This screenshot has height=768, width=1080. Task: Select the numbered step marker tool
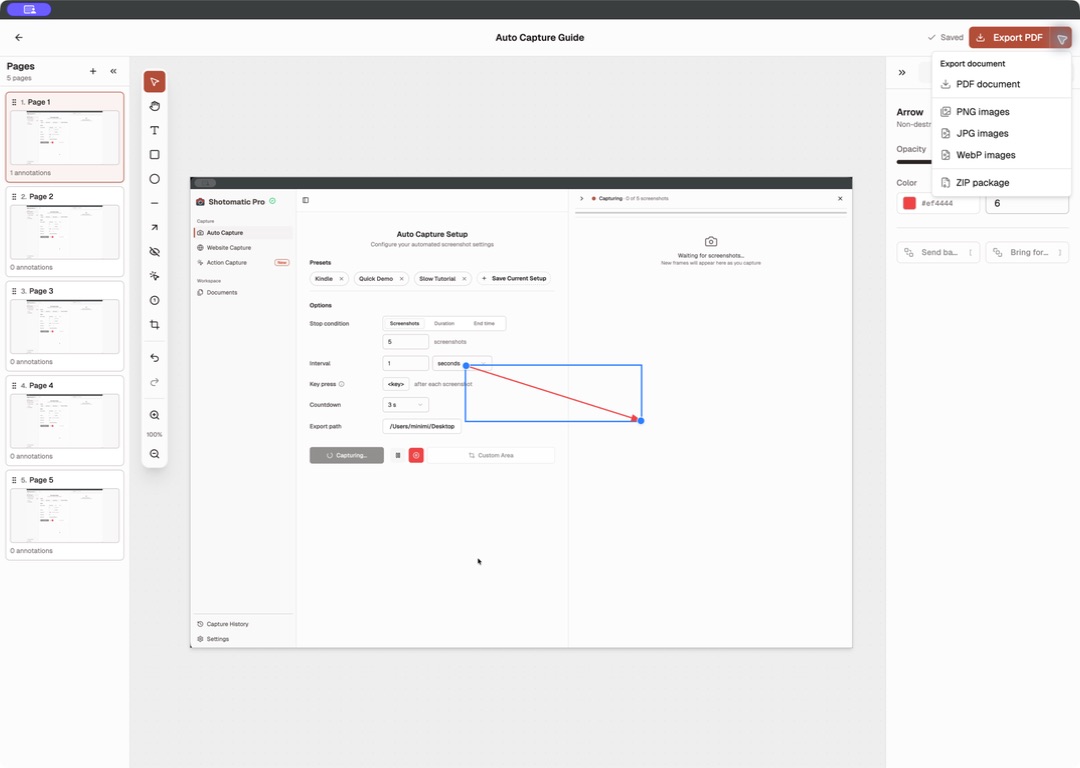(x=154, y=300)
